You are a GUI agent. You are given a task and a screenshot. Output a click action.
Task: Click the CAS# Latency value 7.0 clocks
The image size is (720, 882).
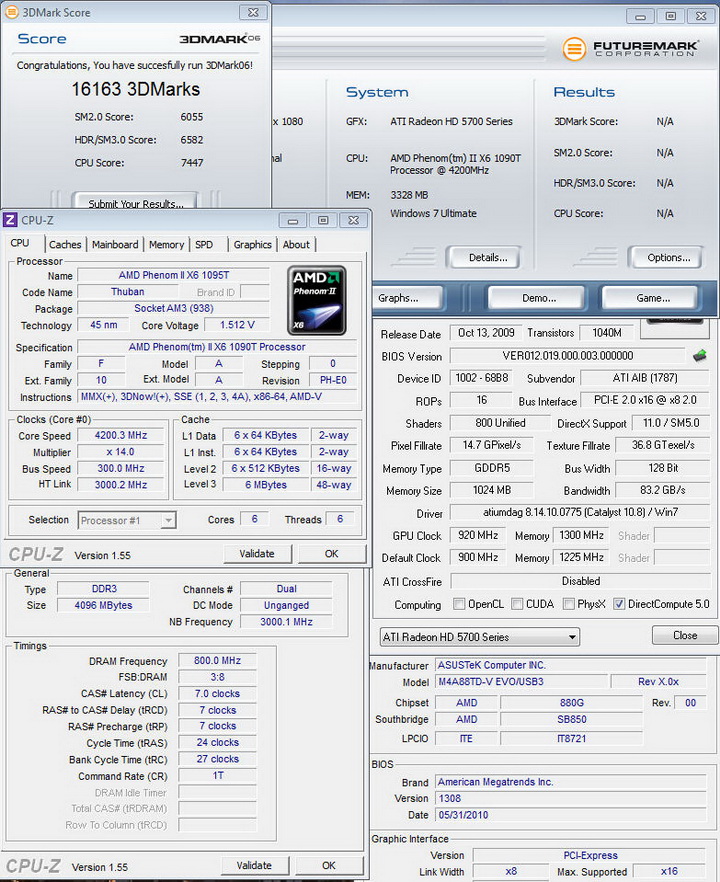[217, 694]
